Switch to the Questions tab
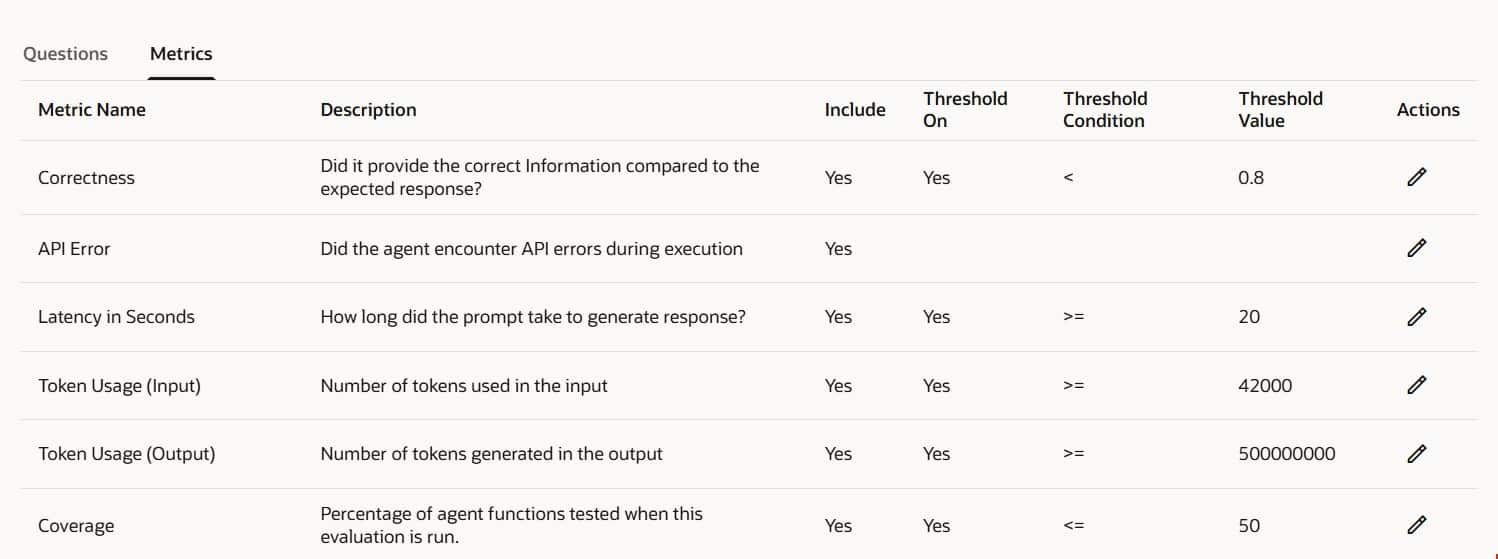This screenshot has width=1498, height=559. 65,54
